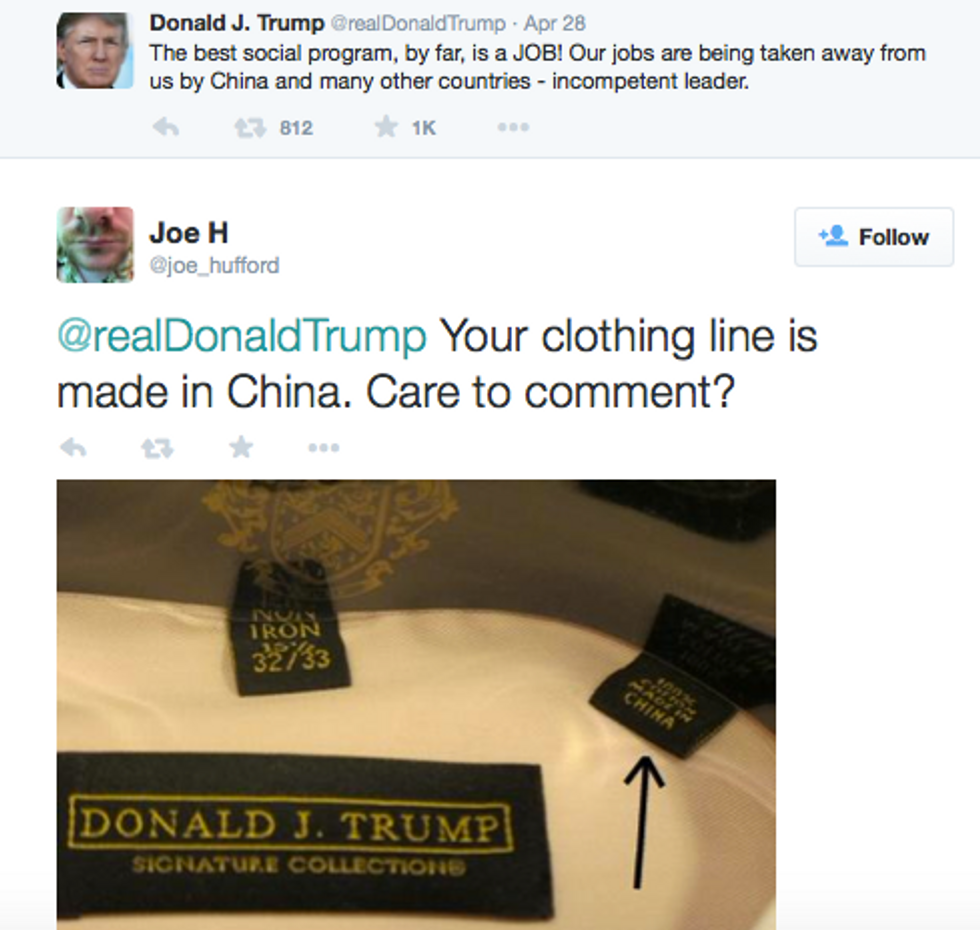This screenshot has width=980, height=930.
Task: Open the @realDonaldTrump handle in header
Action: pos(418,24)
